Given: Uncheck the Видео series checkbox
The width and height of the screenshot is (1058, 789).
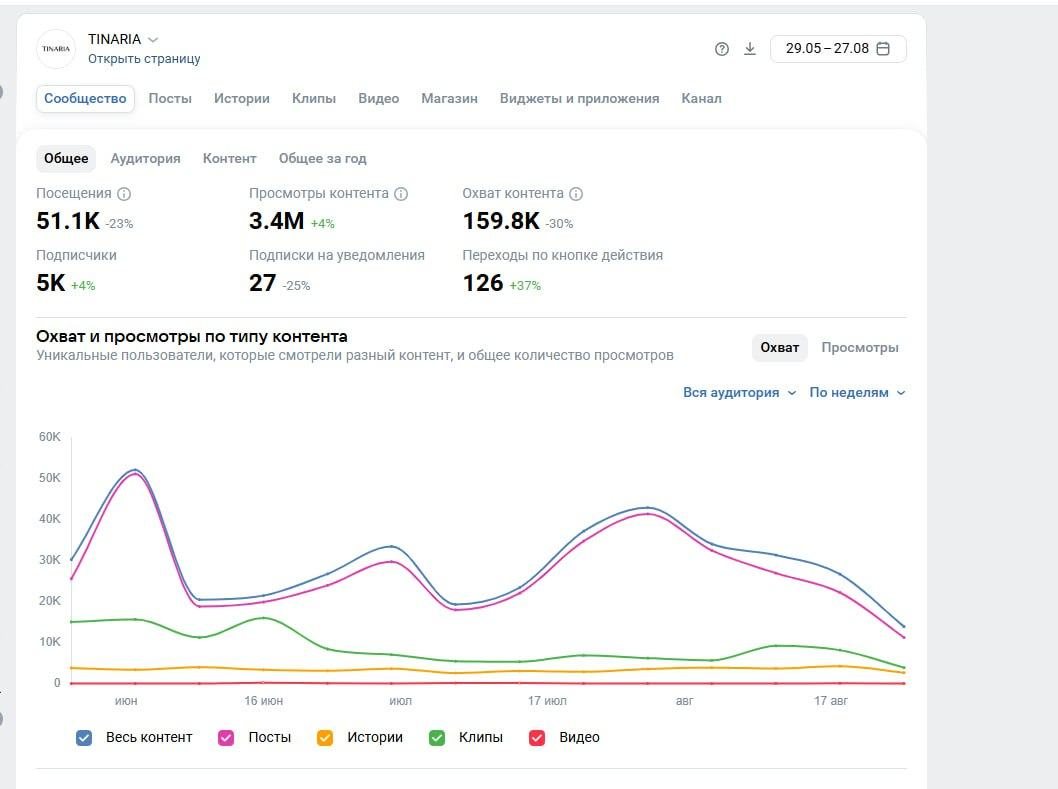Looking at the screenshot, I should pyautogui.click(x=537, y=738).
